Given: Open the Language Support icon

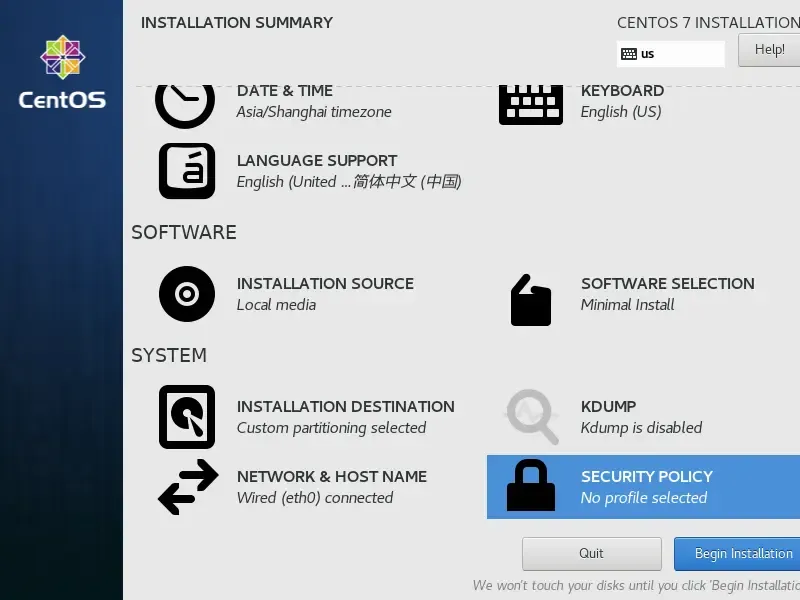Looking at the screenshot, I should coord(187,171).
